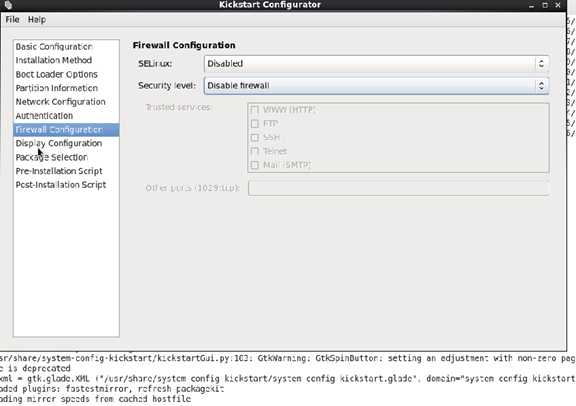Screen dimensions: 576x406
Task: Select Authentication in the list
Action: point(66,116)
